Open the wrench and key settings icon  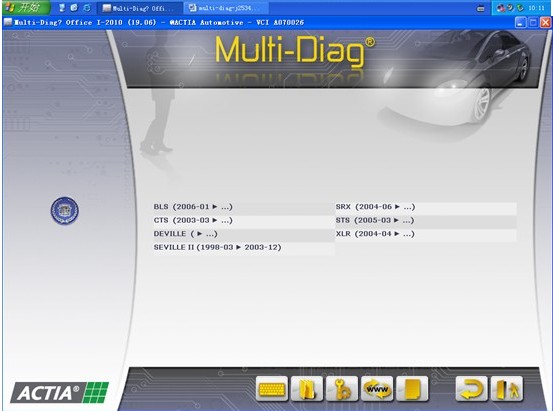[x=342, y=389]
